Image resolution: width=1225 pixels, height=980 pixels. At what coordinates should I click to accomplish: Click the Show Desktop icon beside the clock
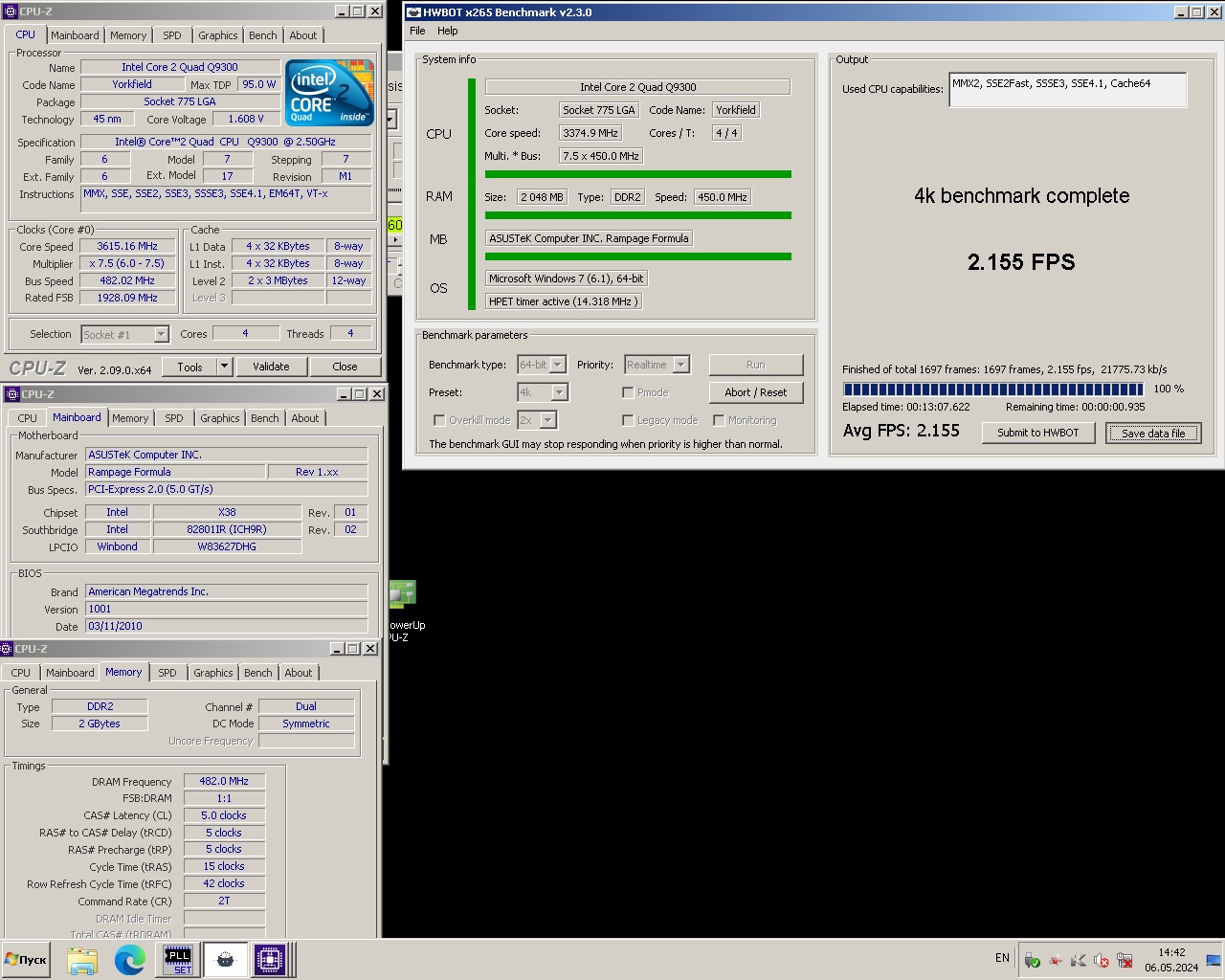(x=1214, y=959)
